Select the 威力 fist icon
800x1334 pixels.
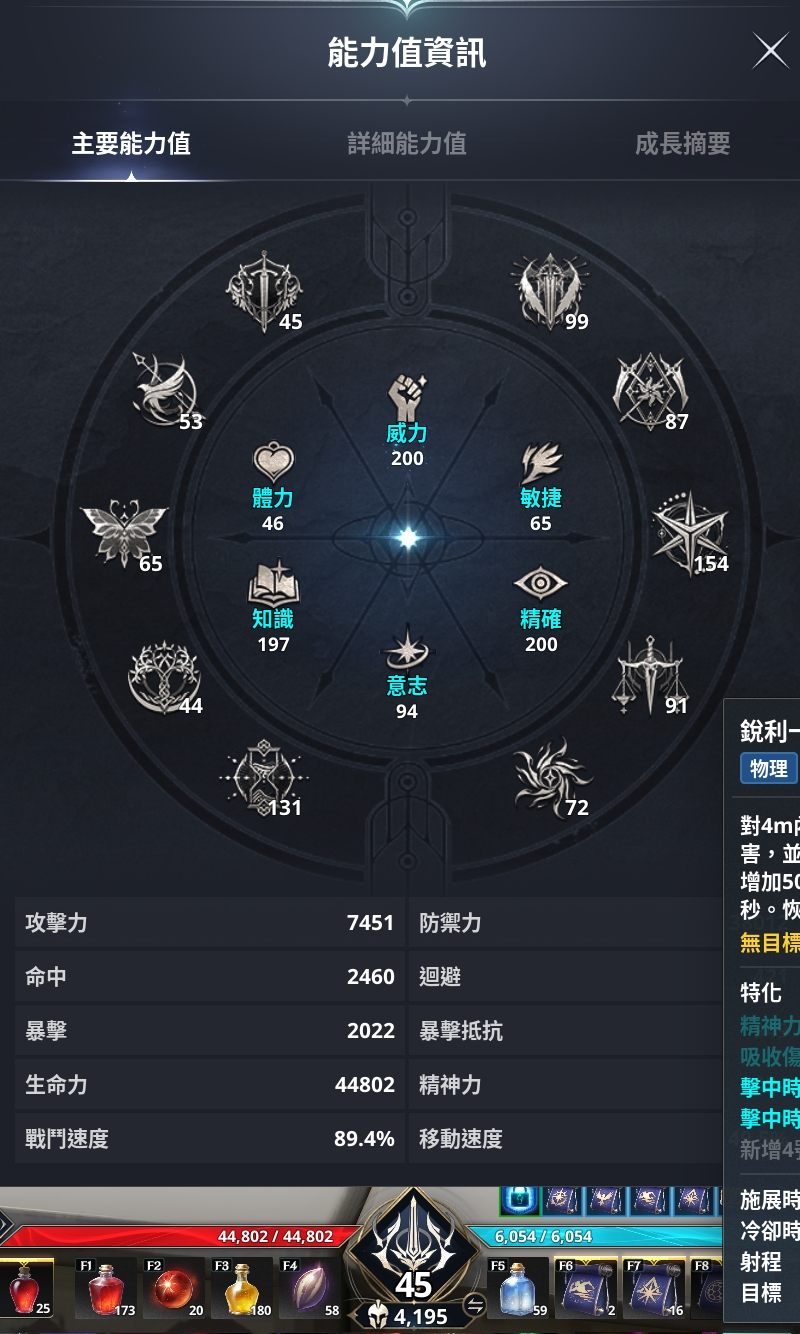click(x=407, y=397)
